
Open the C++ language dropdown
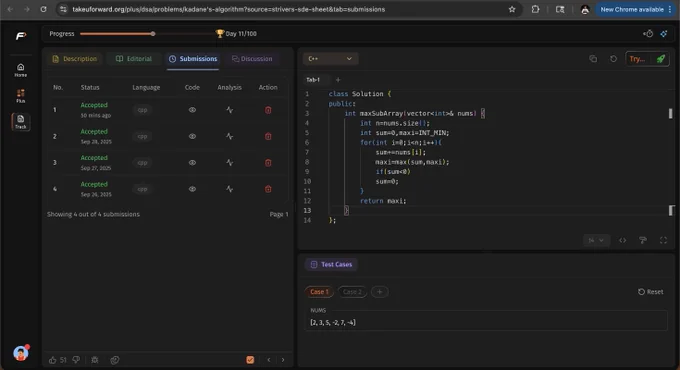pyautogui.click(x=330, y=59)
